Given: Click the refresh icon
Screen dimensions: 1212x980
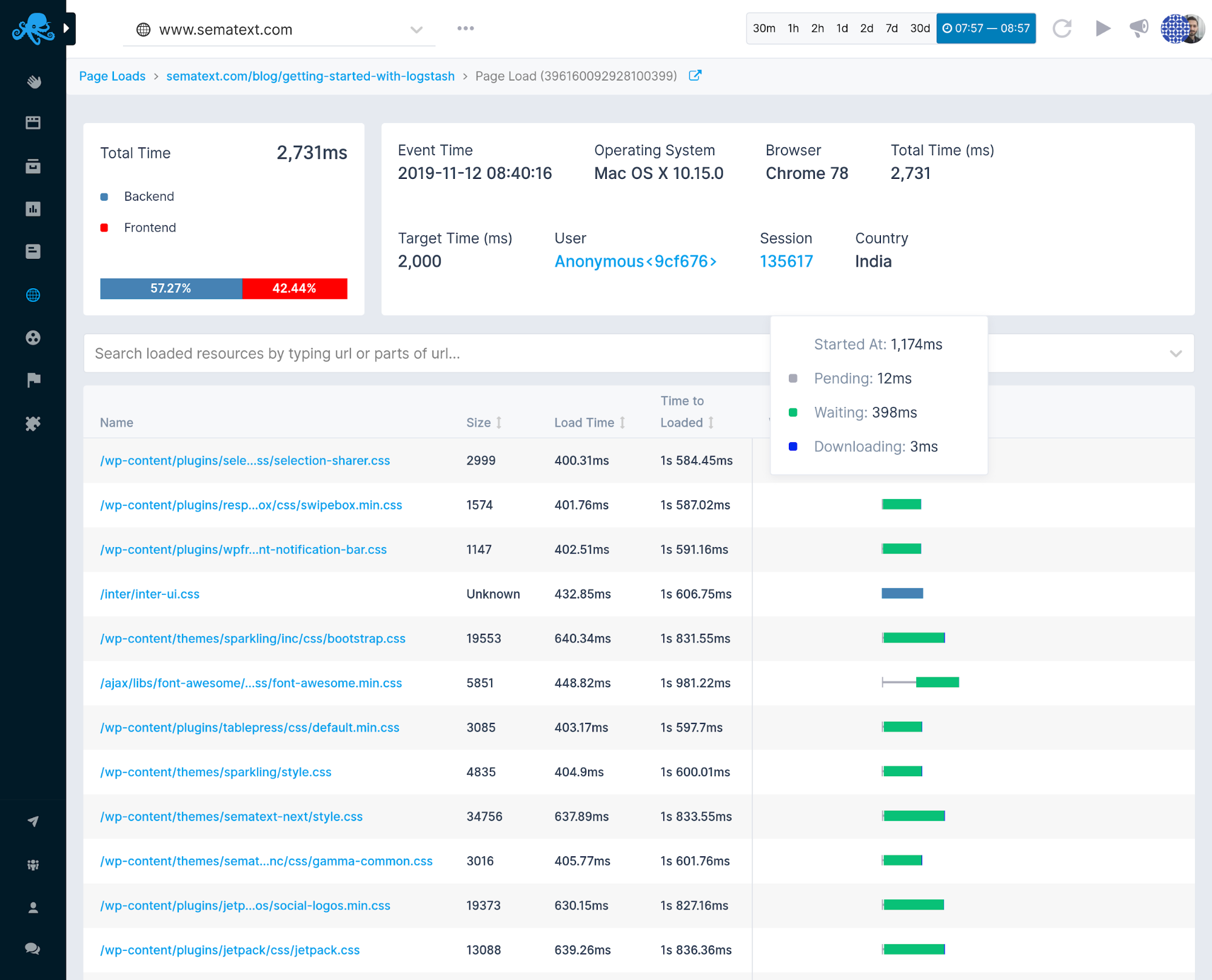Looking at the screenshot, I should (x=1062, y=29).
